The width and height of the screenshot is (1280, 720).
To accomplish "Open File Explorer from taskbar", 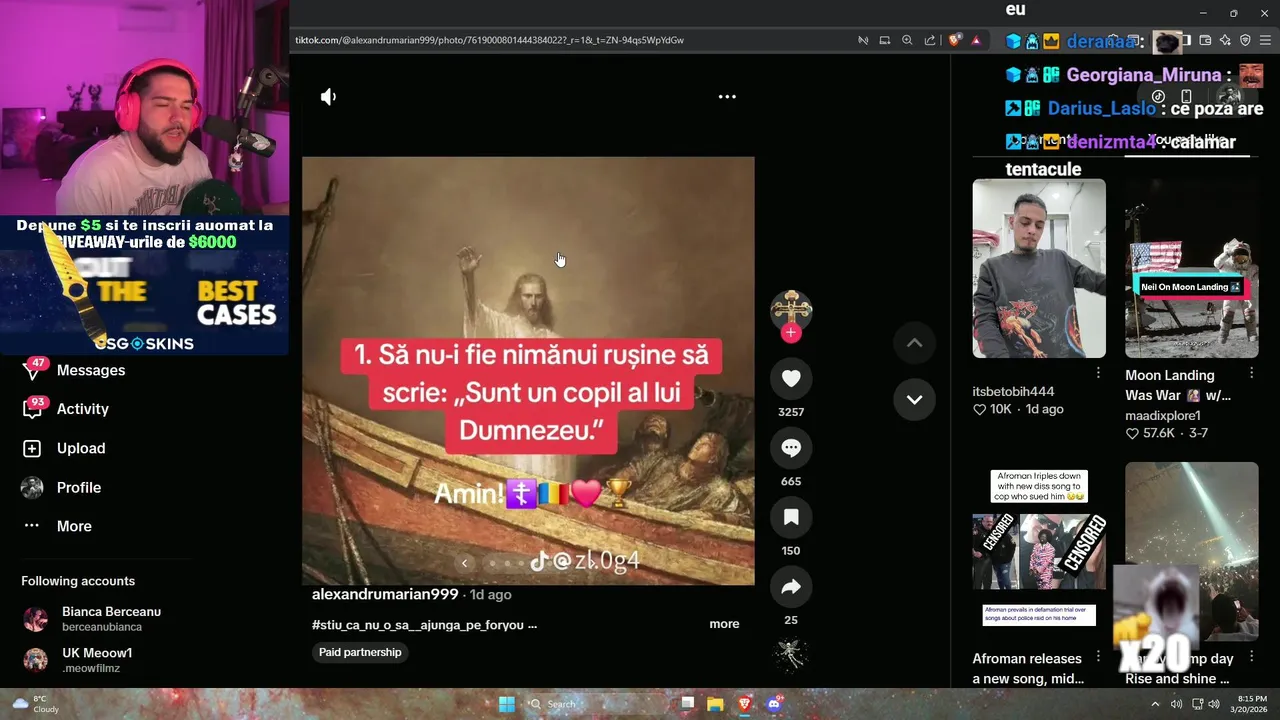I will click(715, 704).
